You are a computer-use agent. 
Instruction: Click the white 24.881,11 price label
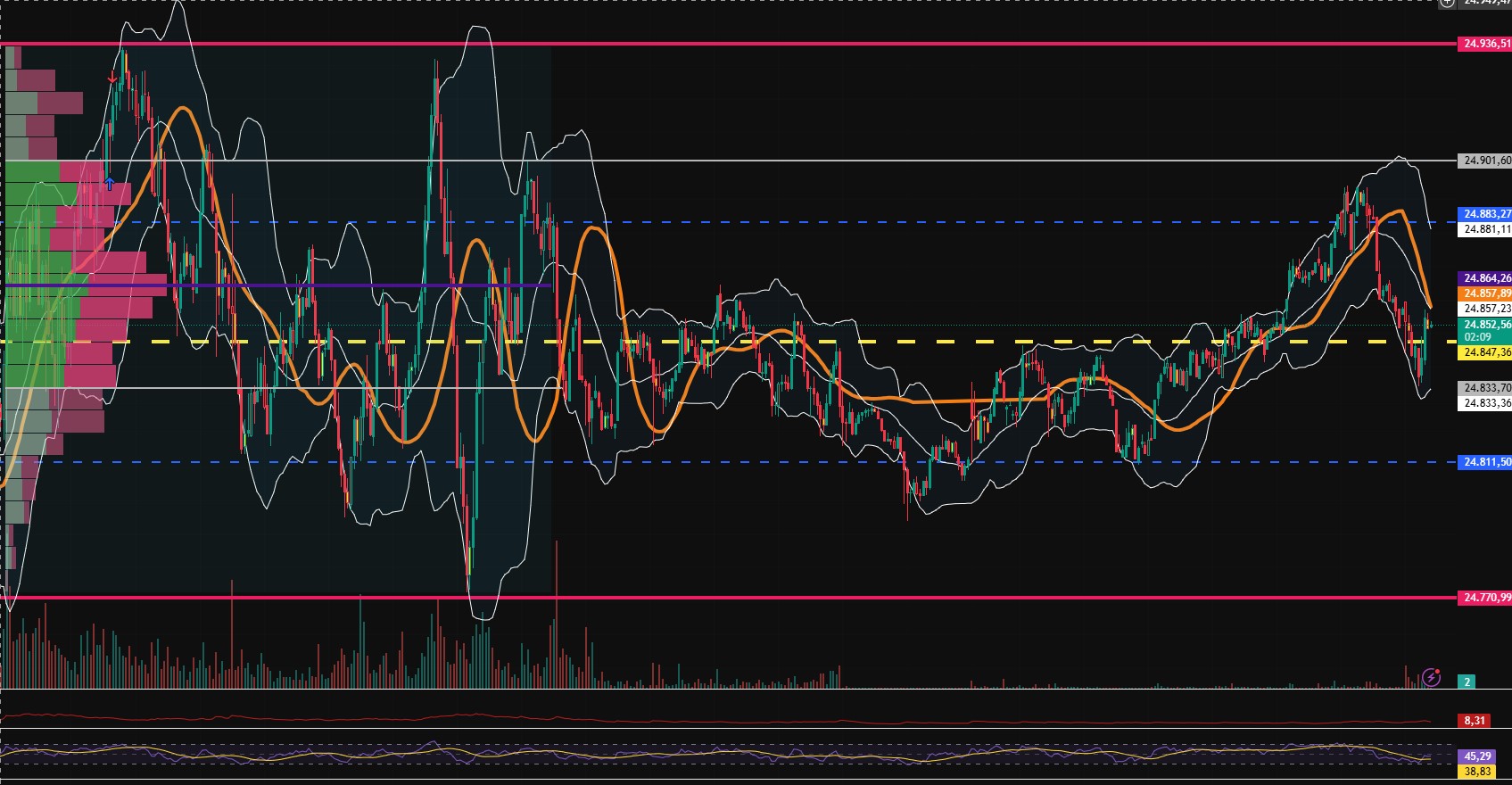coord(1484,229)
